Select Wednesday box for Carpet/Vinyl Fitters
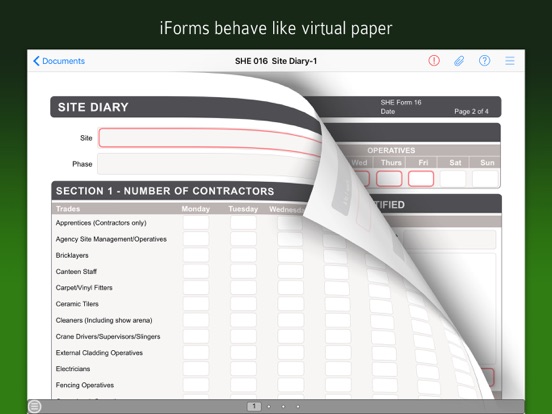552x414 pixels. pos(290,288)
